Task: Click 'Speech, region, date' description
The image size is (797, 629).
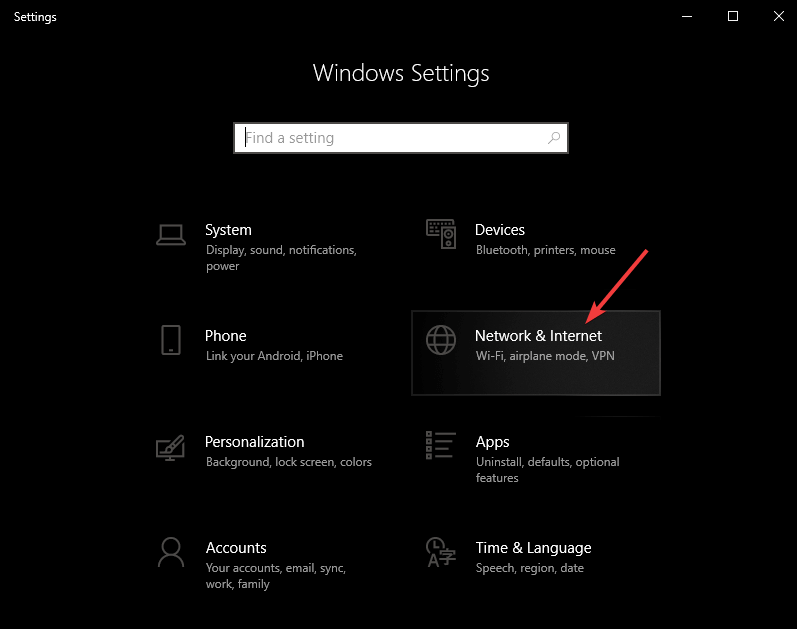Action: 530,568
